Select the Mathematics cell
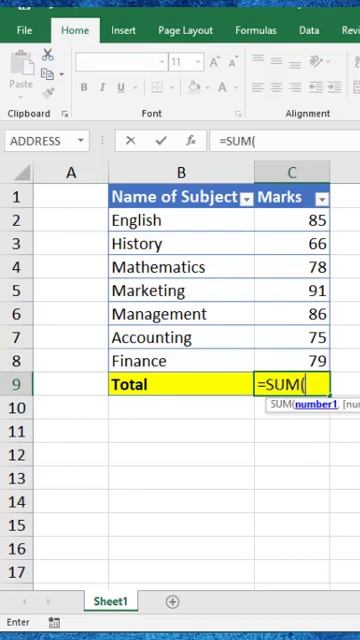The height and width of the screenshot is (640, 360). point(181,267)
